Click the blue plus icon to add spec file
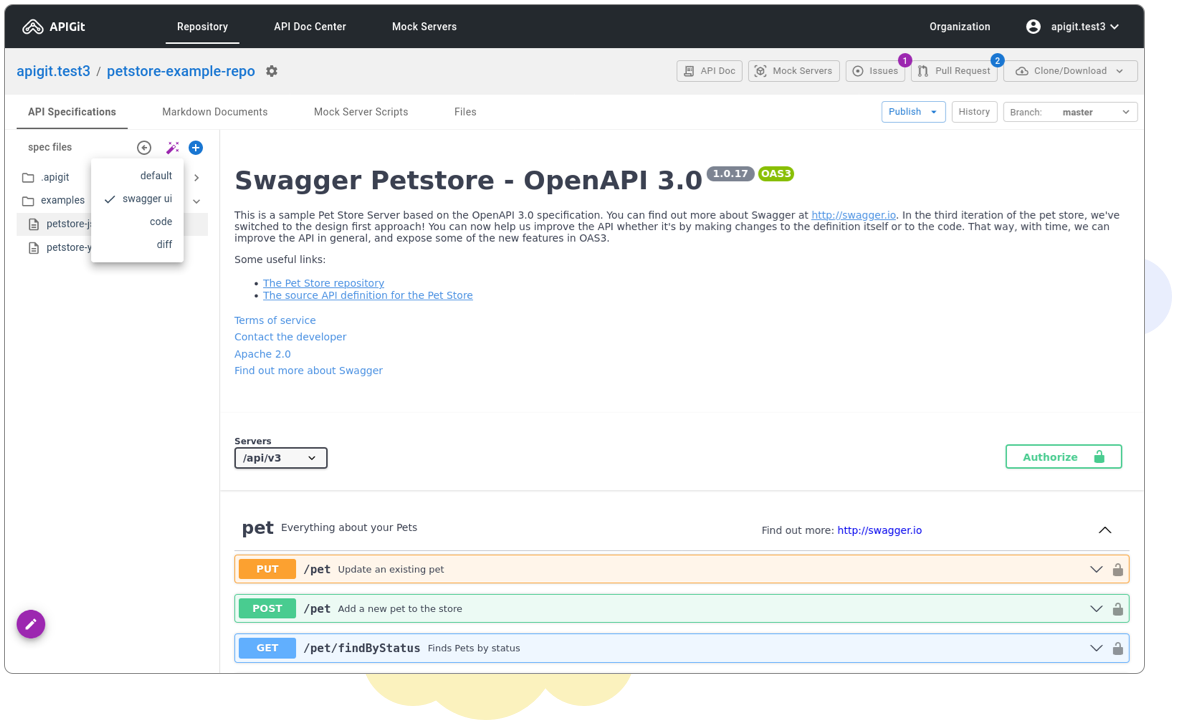1200x727 pixels. (196, 148)
